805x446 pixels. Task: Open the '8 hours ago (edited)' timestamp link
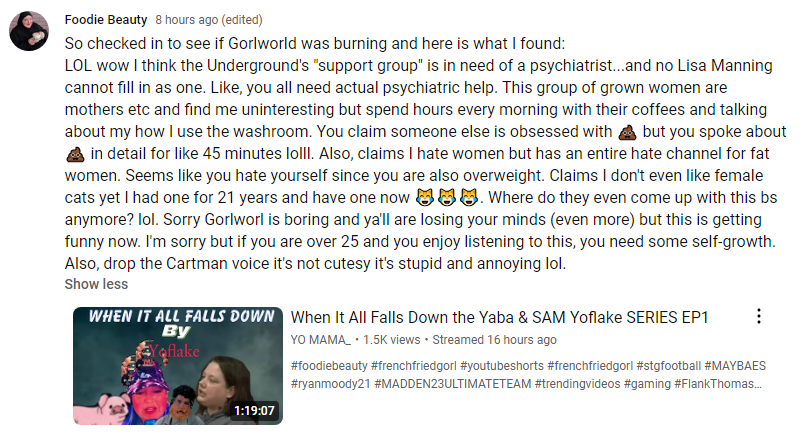point(209,20)
